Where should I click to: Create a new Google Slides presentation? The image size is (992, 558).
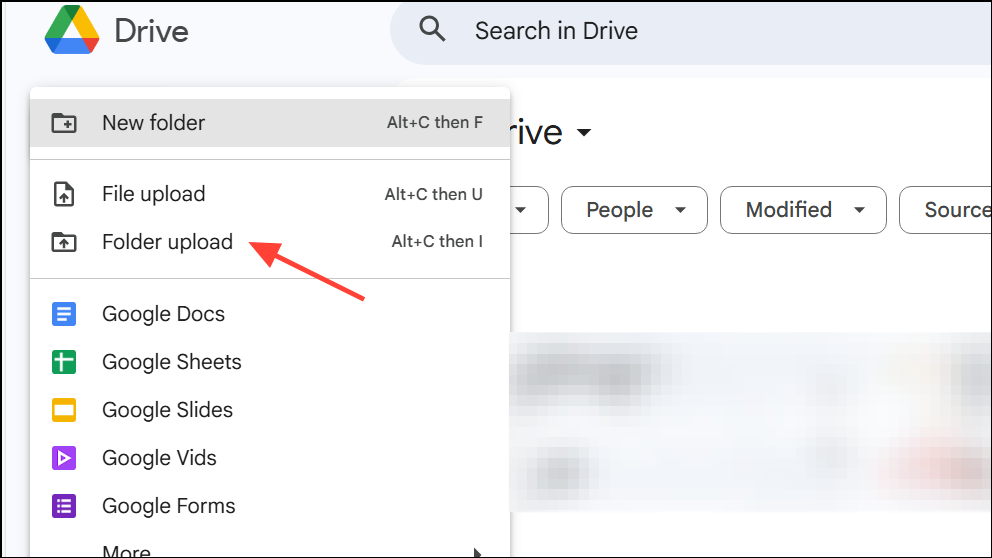270,410
